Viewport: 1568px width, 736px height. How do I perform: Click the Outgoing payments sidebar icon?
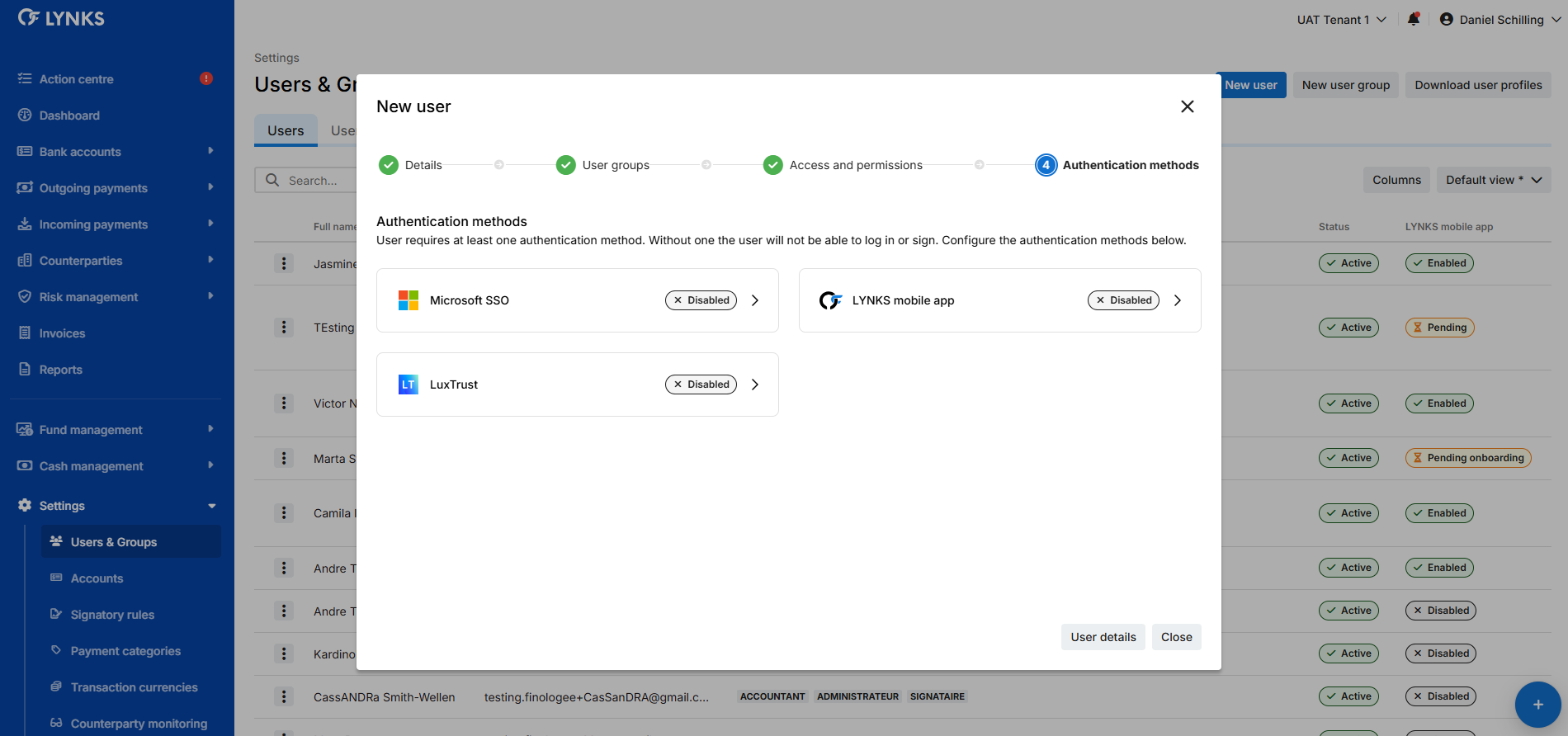pos(25,187)
